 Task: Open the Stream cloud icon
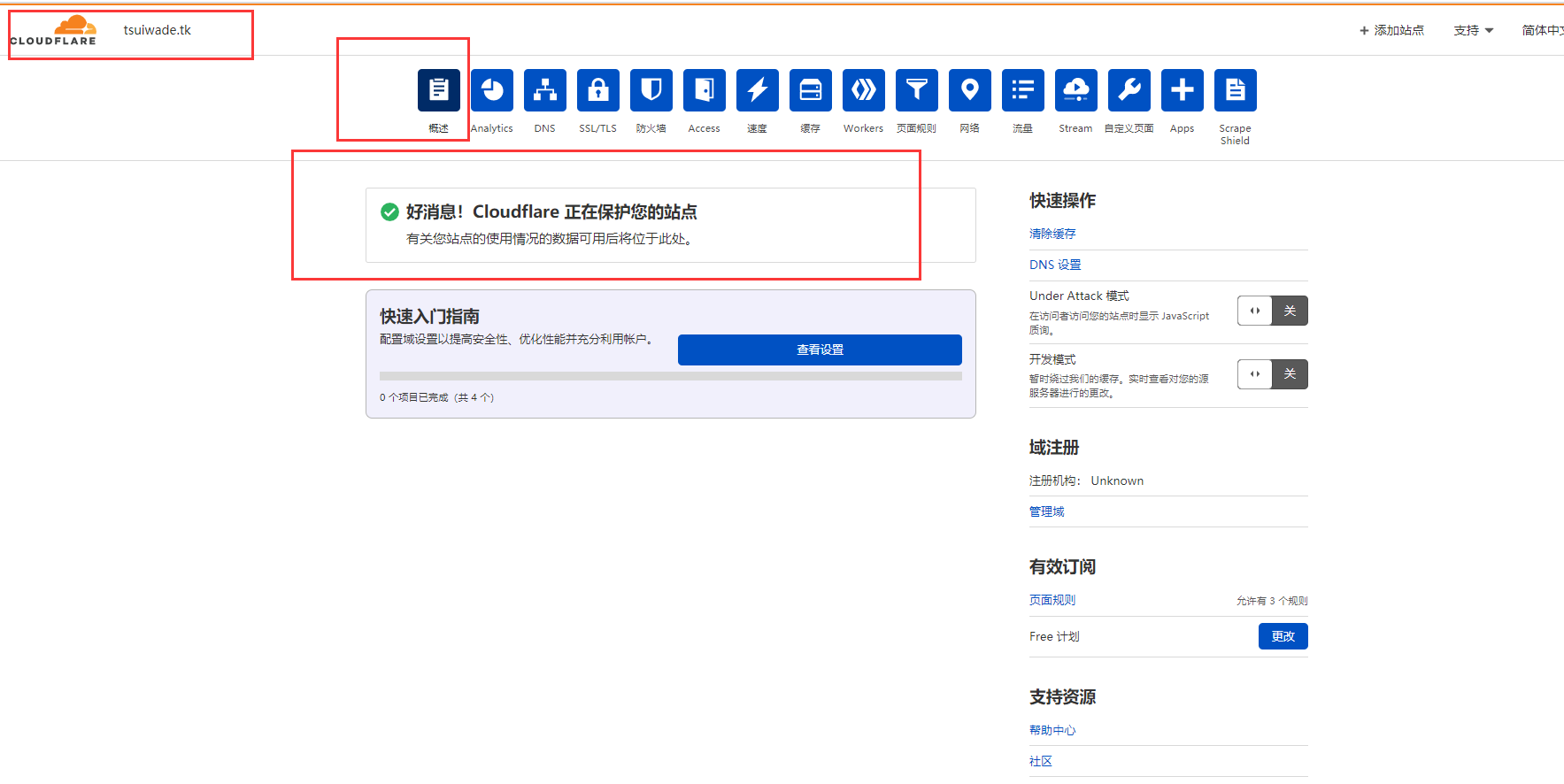click(x=1076, y=90)
